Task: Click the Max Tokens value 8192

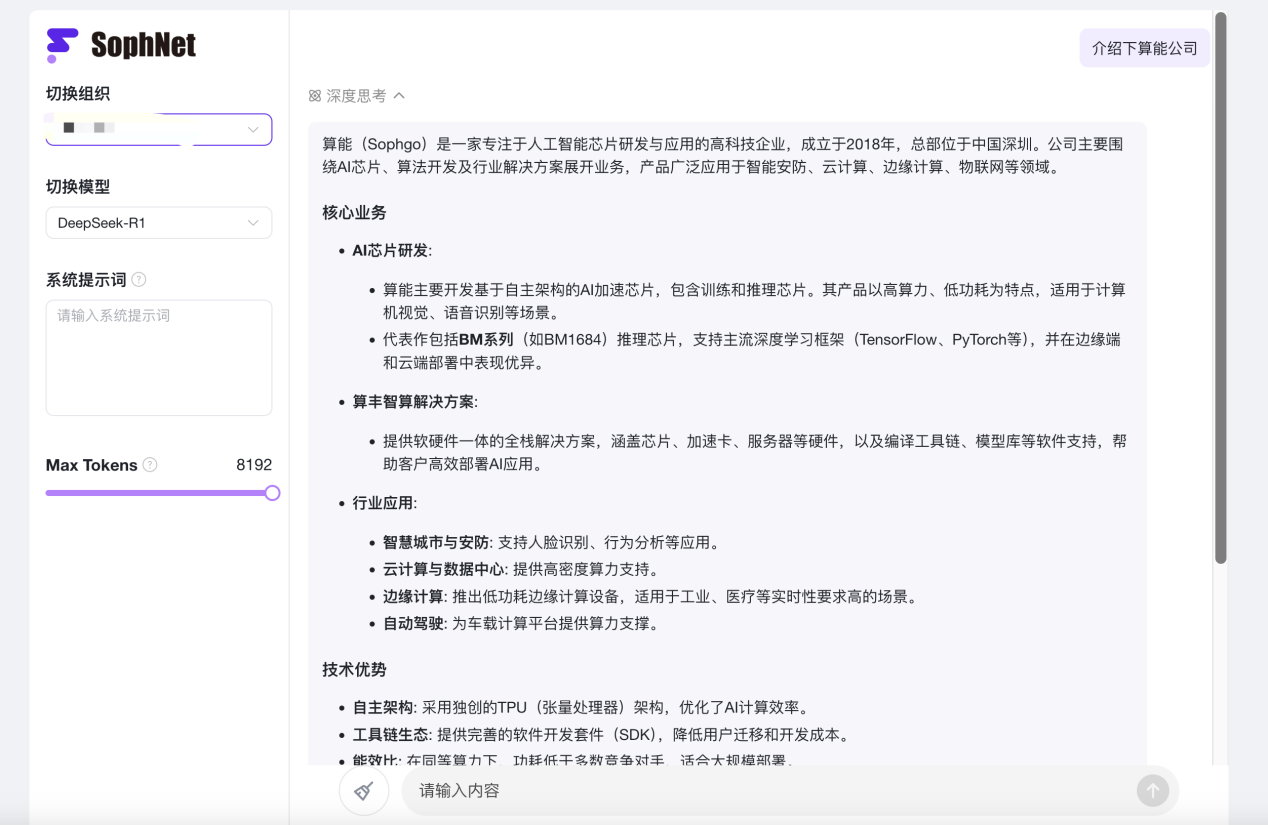Action: click(x=254, y=465)
